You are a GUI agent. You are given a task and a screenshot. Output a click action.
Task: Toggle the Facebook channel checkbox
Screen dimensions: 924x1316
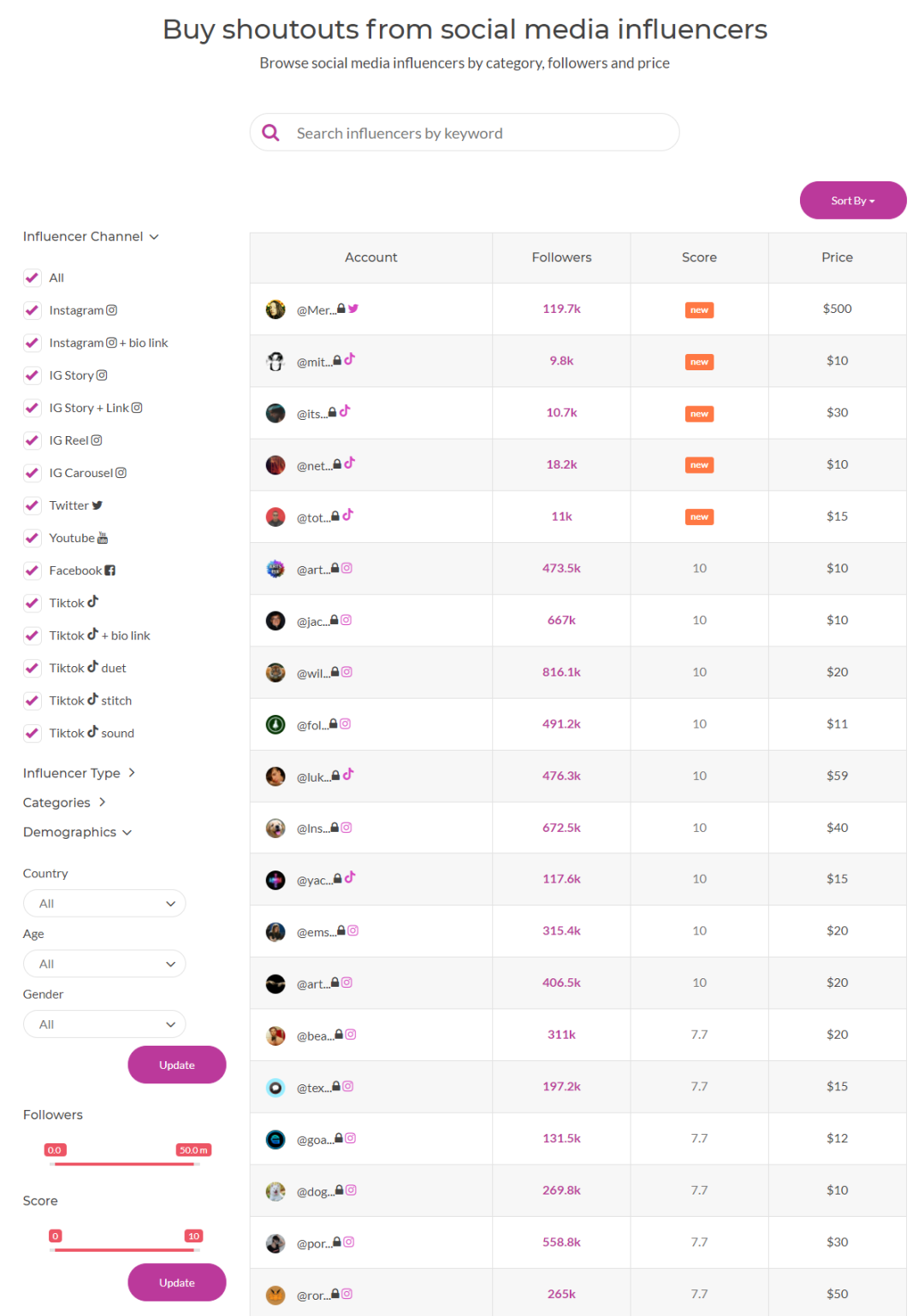[x=33, y=570]
